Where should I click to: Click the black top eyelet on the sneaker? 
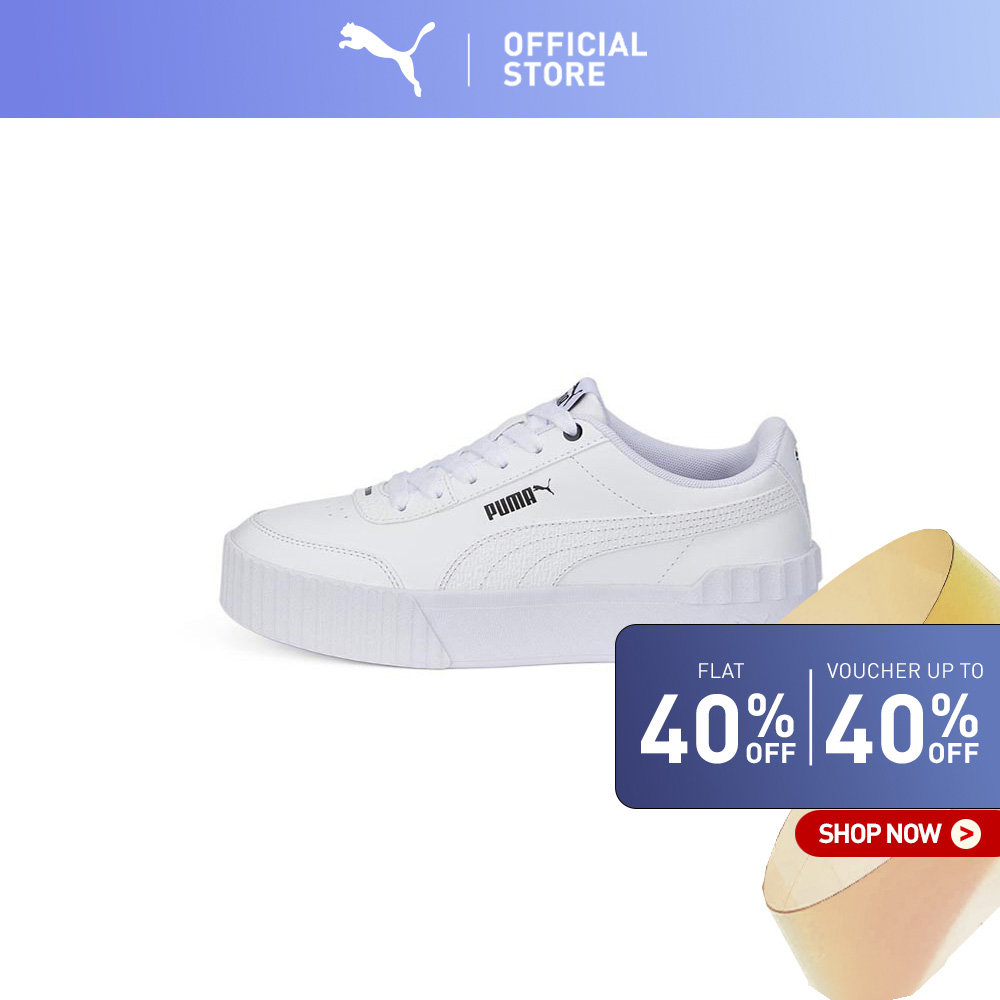[573, 432]
